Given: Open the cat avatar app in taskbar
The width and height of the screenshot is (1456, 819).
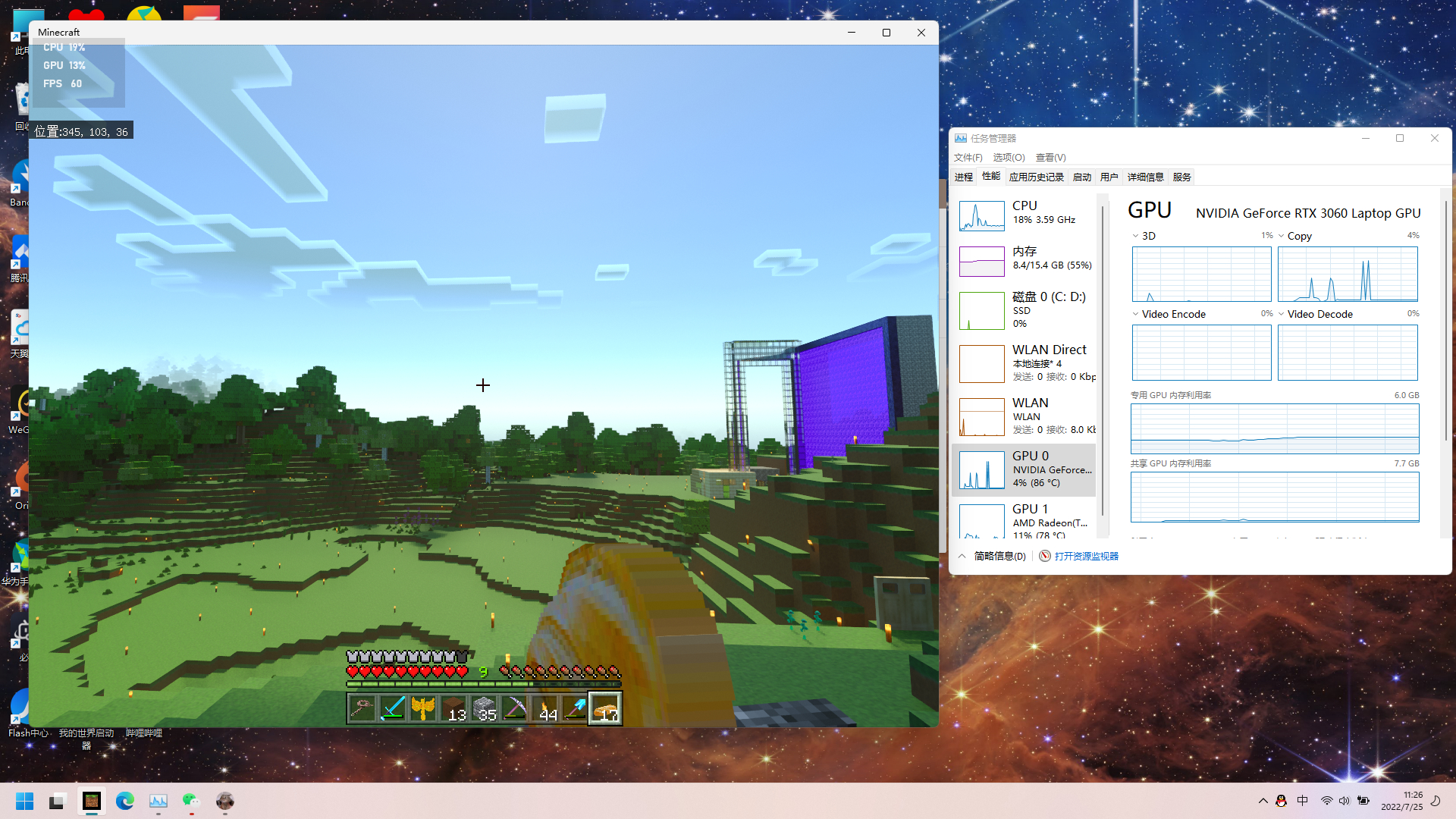Looking at the screenshot, I should click(x=225, y=801).
